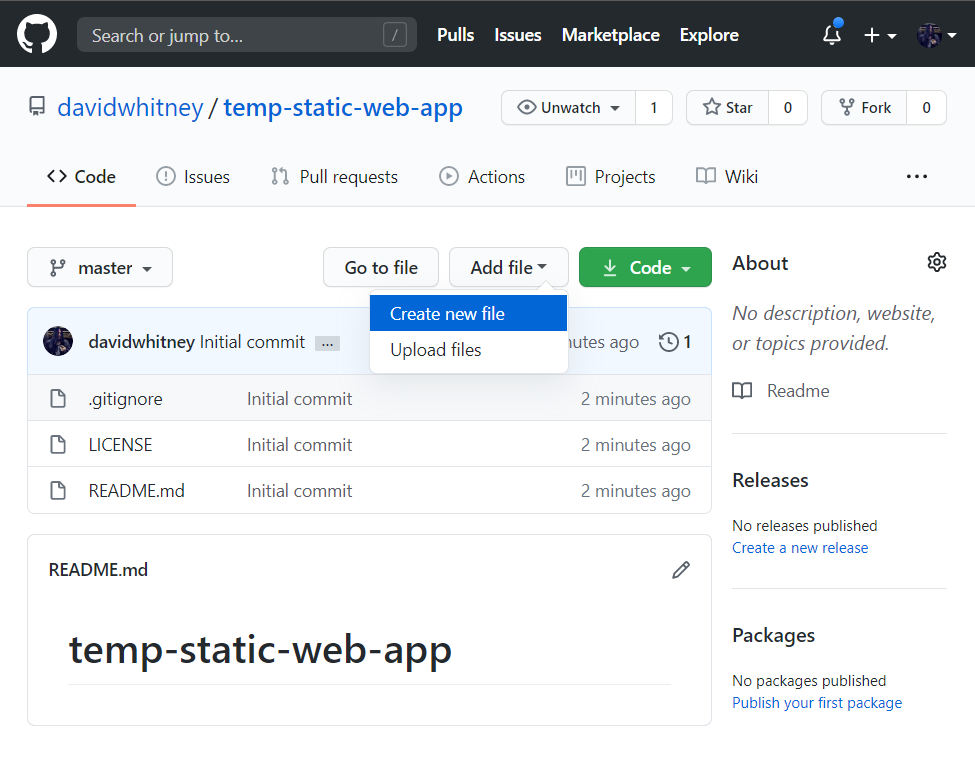Click the file icon next to README.md
The height and width of the screenshot is (757, 975).
click(58, 490)
